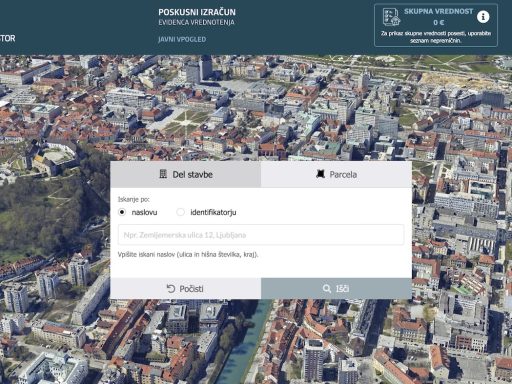This screenshot has width=512, height=384.
Task: Click the Skupna vrednost 0 € box
Action: point(436,25)
